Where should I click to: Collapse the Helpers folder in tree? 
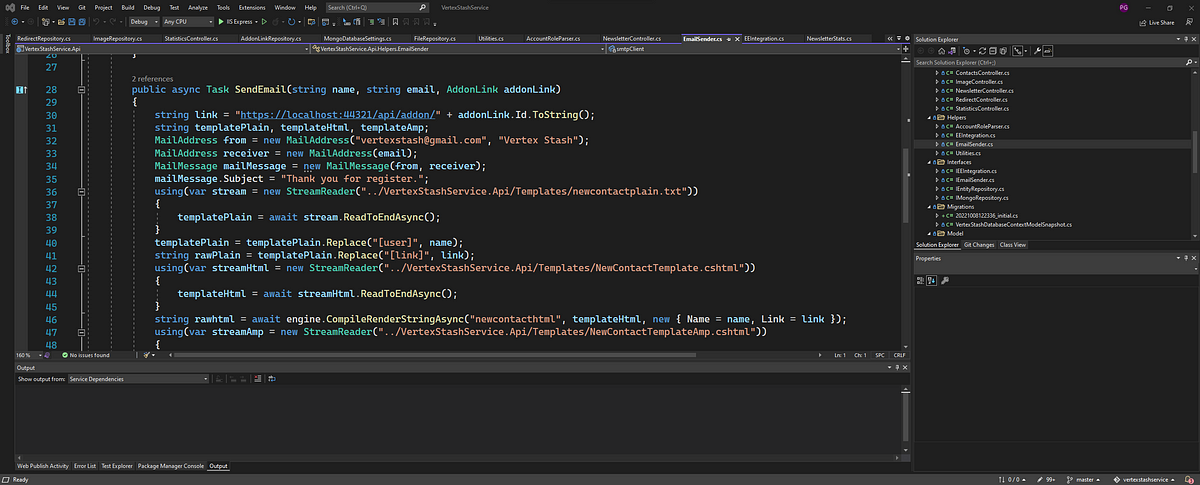pyautogui.click(x=929, y=118)
